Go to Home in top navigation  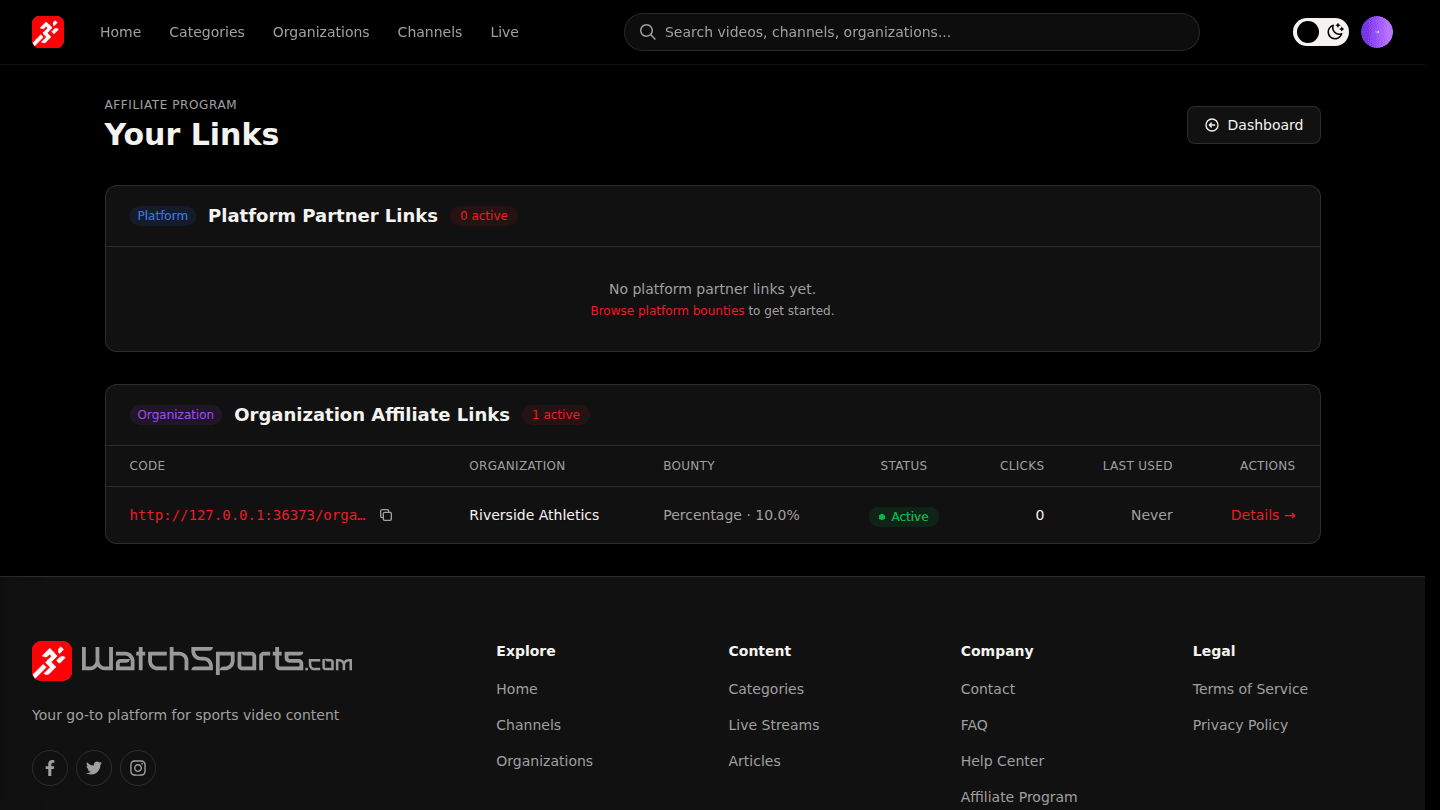point(120,32)
